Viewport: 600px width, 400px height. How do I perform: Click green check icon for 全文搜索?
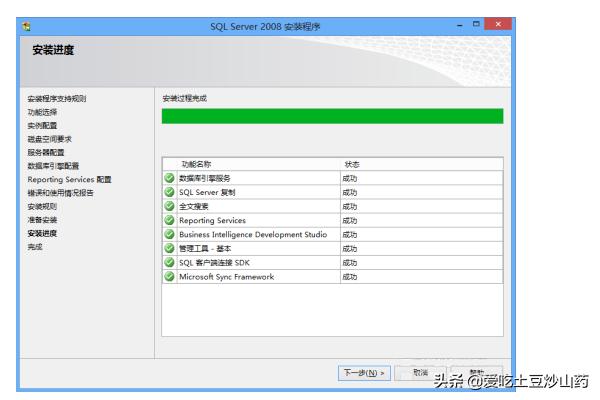169,206
